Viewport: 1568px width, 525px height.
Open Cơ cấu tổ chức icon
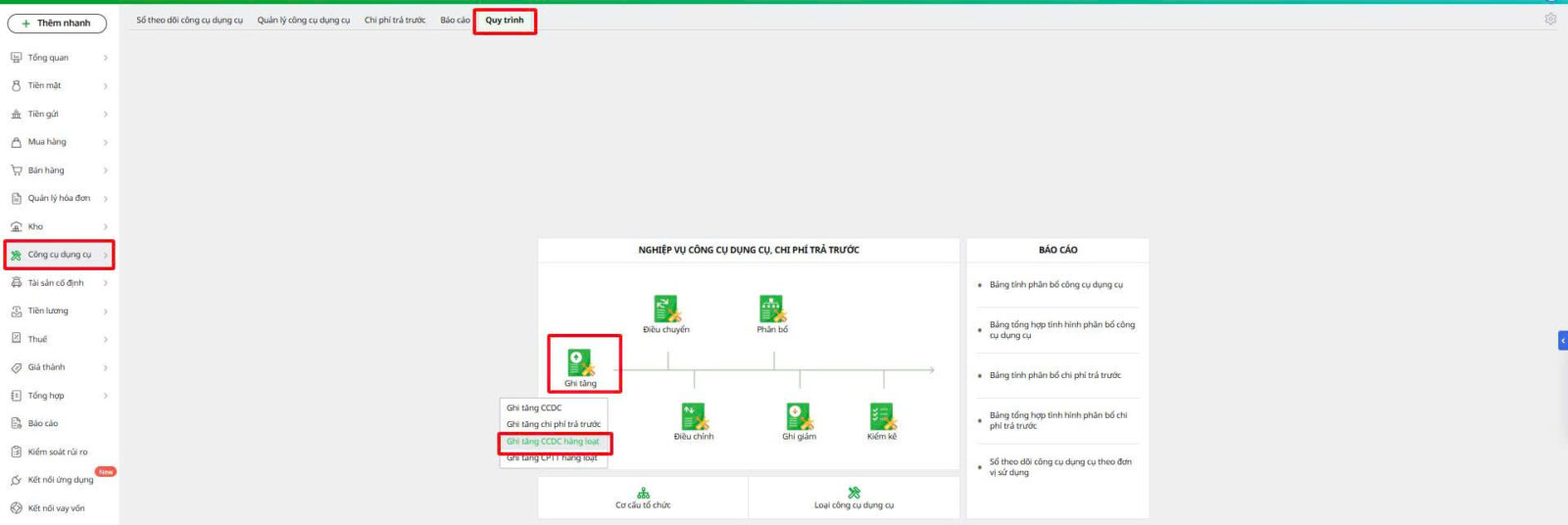[643, 493]
